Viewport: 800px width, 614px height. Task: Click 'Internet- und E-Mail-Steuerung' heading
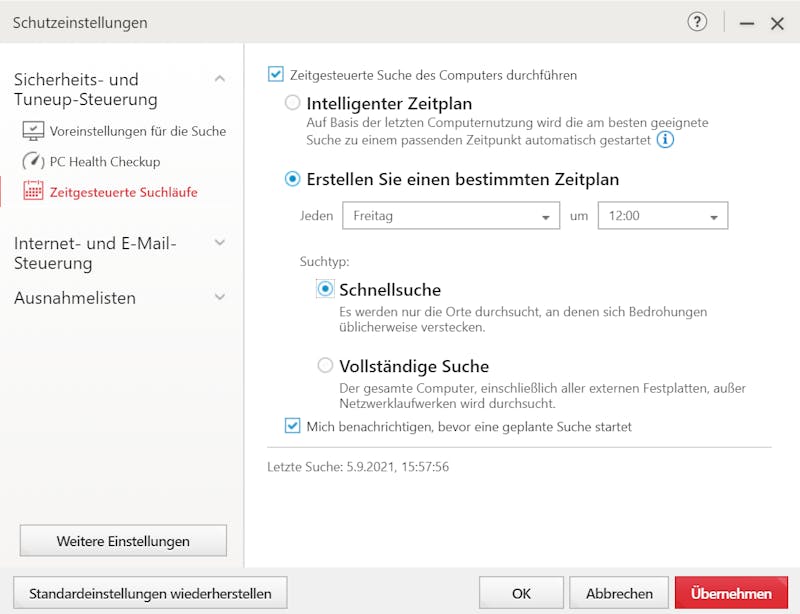[95, 253]
